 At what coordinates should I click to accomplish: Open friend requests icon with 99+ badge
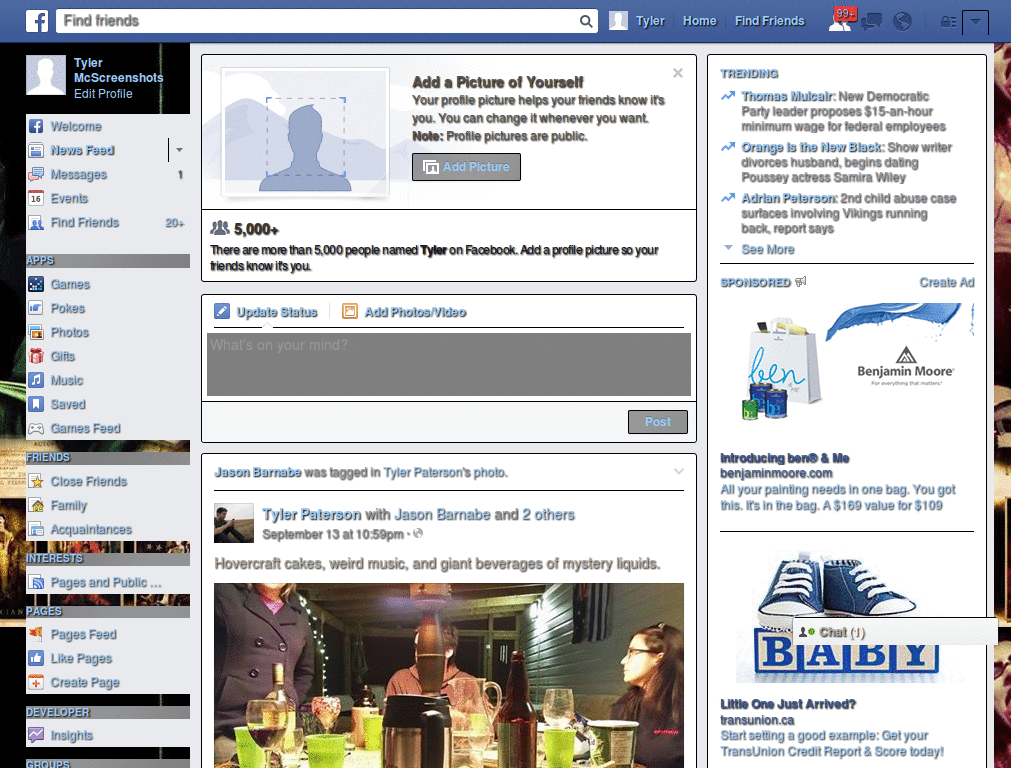841,21
